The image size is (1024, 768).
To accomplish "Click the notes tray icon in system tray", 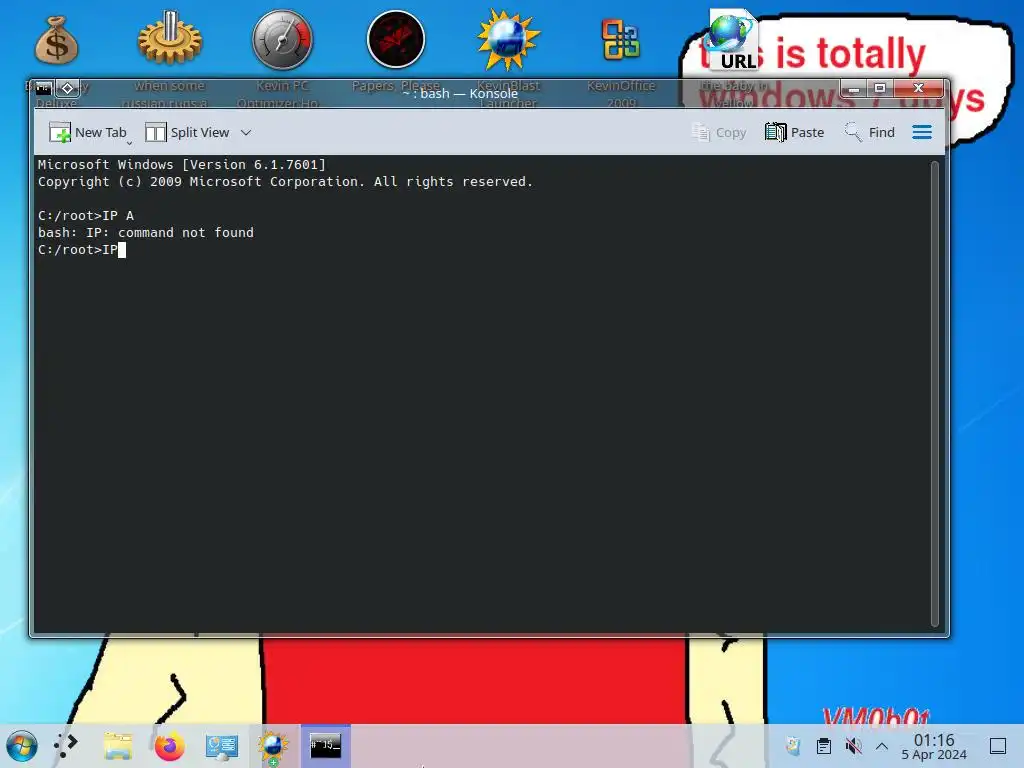I will point(793,746).
